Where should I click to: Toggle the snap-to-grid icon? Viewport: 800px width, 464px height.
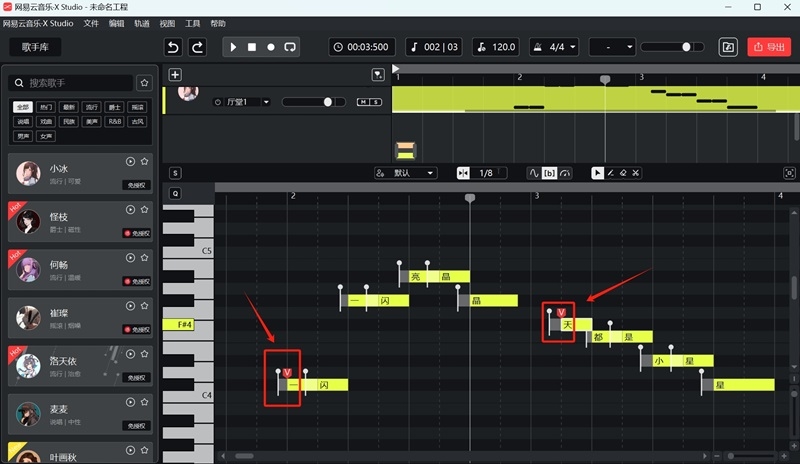463,173
